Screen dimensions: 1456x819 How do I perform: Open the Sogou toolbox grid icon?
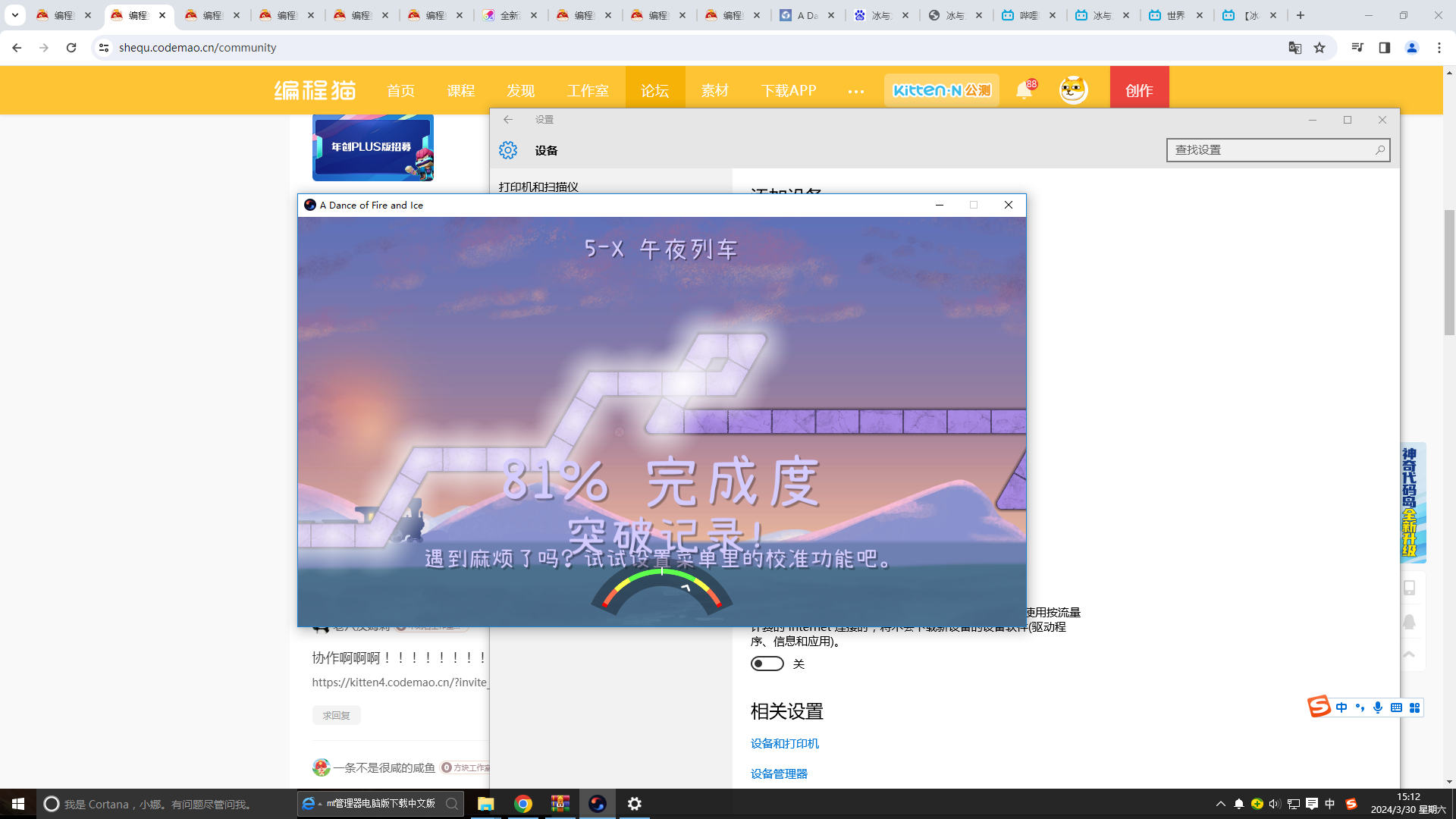pyautogui.click(x=1414, y=708)
